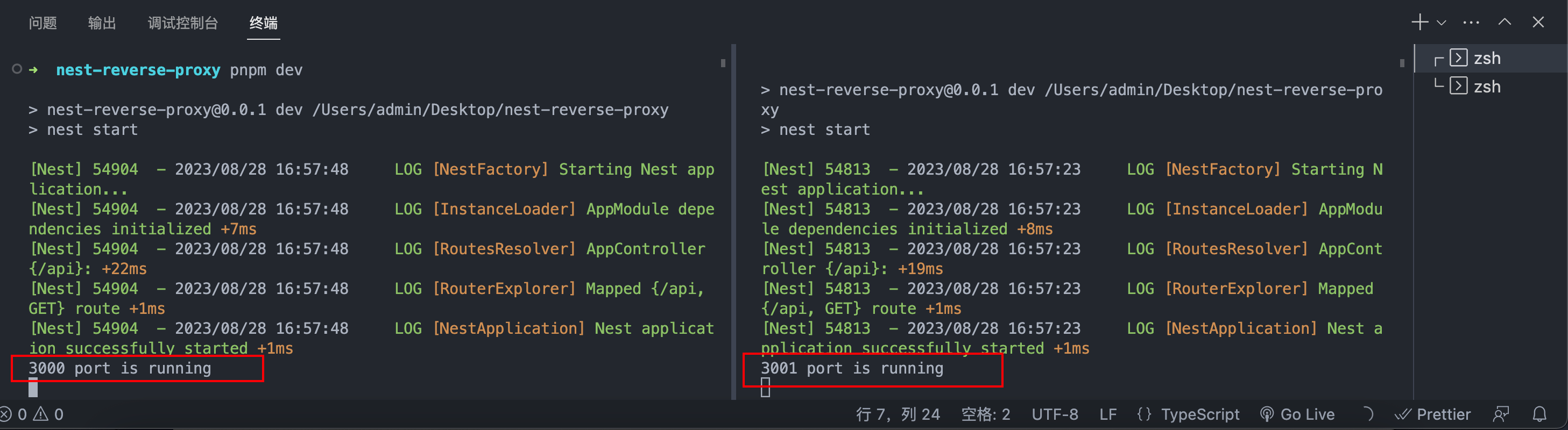This screenshot has height=430, width=1568.
Task: Change end-of-line sequence LF
Action: (x=1108, y=415)
